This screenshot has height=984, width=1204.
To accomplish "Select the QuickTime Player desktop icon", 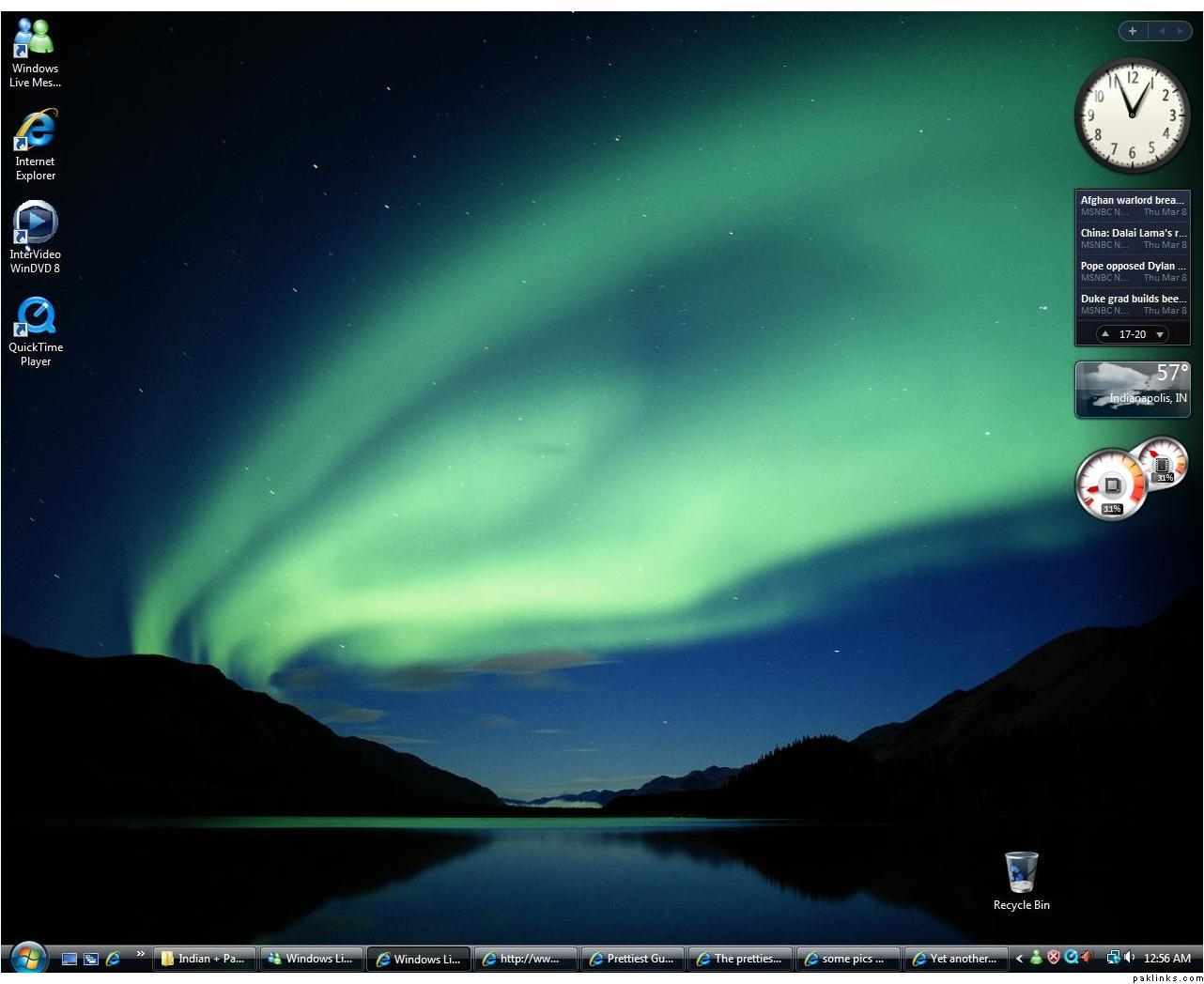I will tap(35, 331).
